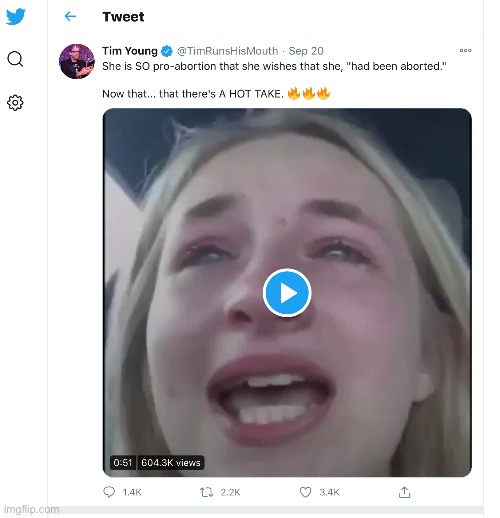
Task: Retweet using the retweet arrows icon
Action: pos(206,492)
